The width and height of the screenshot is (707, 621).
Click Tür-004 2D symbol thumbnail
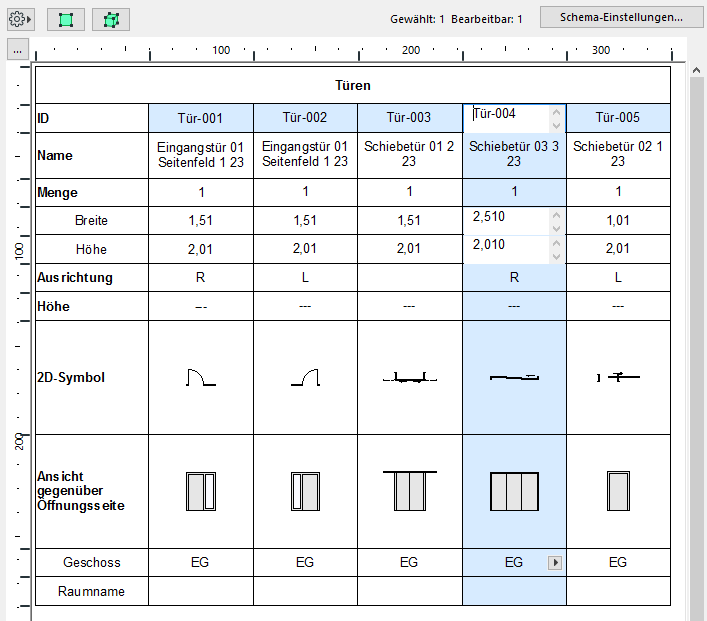pos(514,377)
